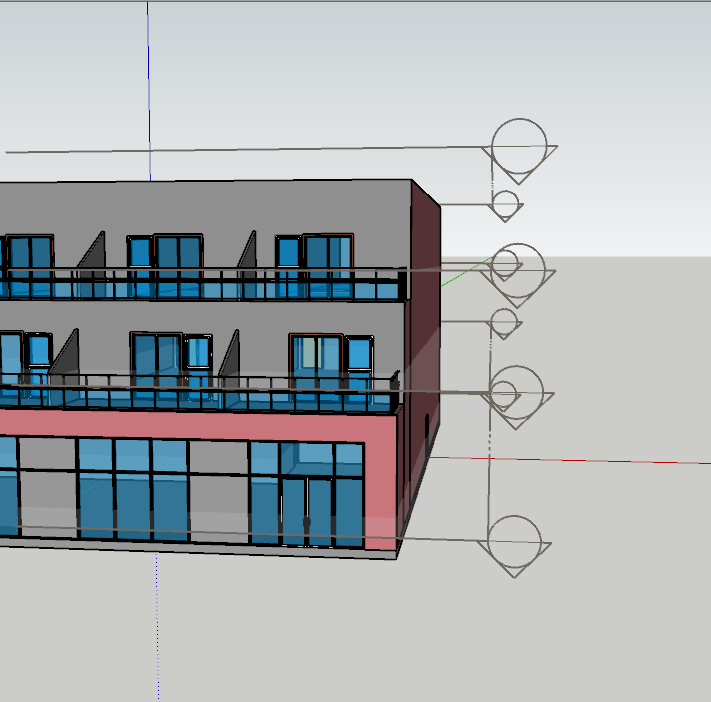The height and width of the screenshot is (702, 711).
Task: Select the topmost large level marker circle
Action: (x=520, y=144)
